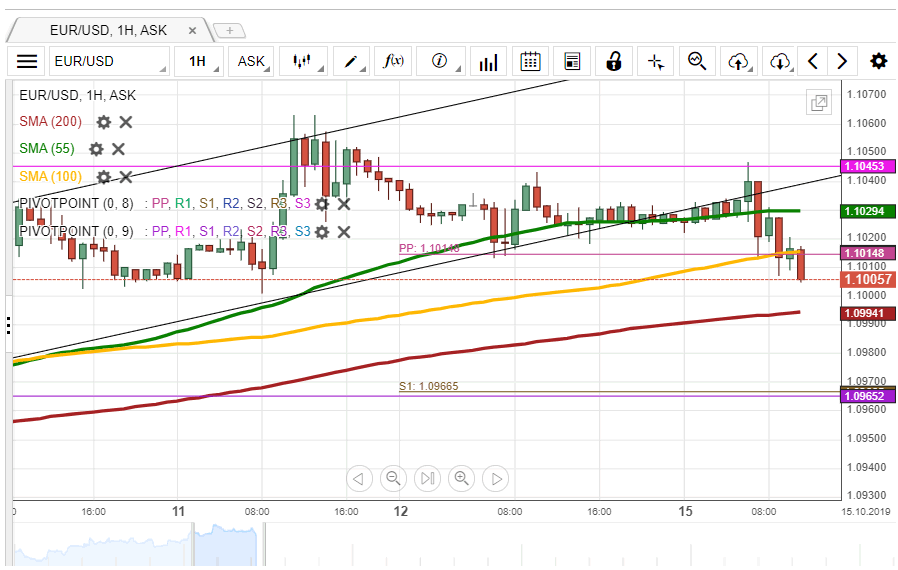Add a new chart tab
The image size is (898, 570).
pos(228,31)
